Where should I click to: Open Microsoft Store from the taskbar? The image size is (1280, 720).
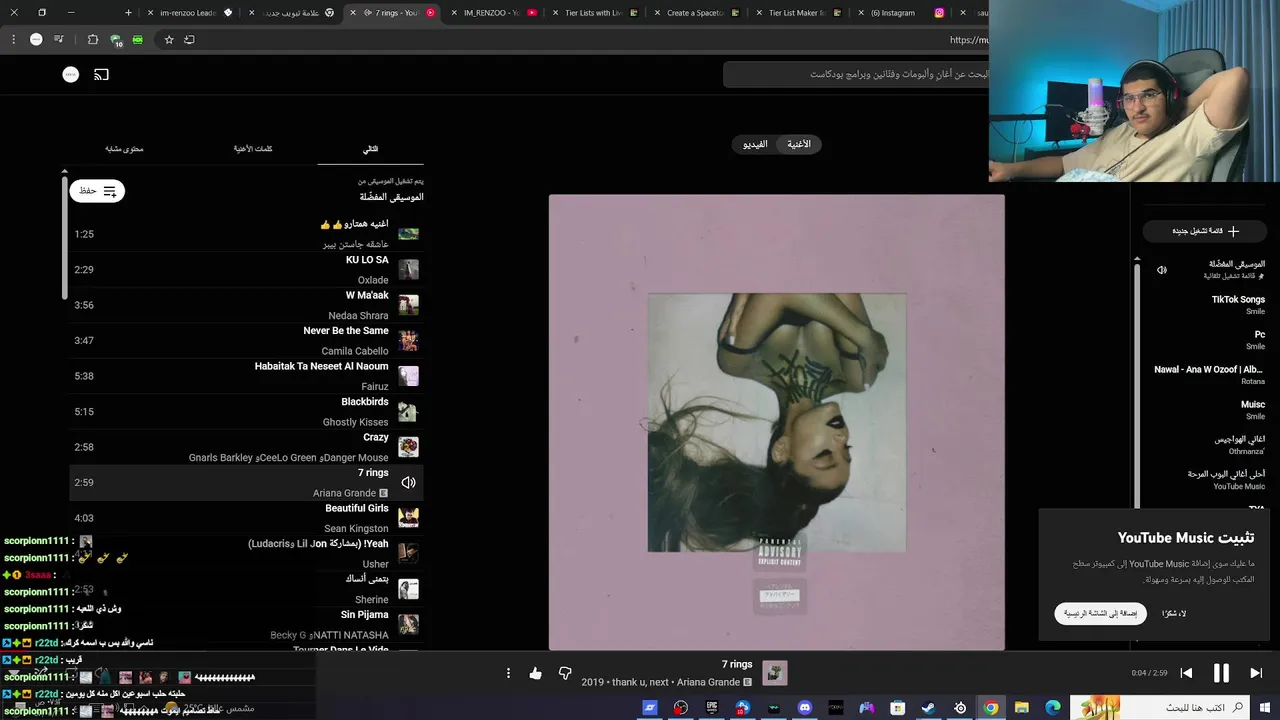tap(898, 708)
